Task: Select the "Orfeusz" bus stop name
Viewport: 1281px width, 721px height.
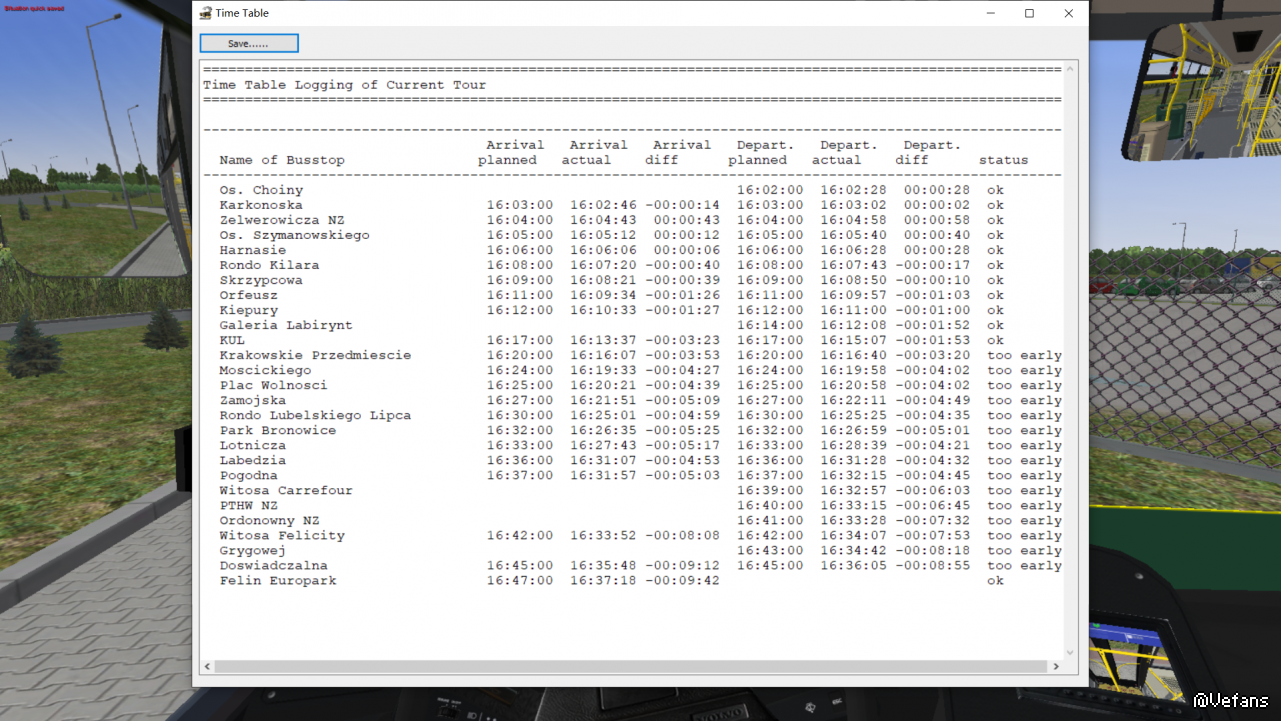Action: [249, 295]
